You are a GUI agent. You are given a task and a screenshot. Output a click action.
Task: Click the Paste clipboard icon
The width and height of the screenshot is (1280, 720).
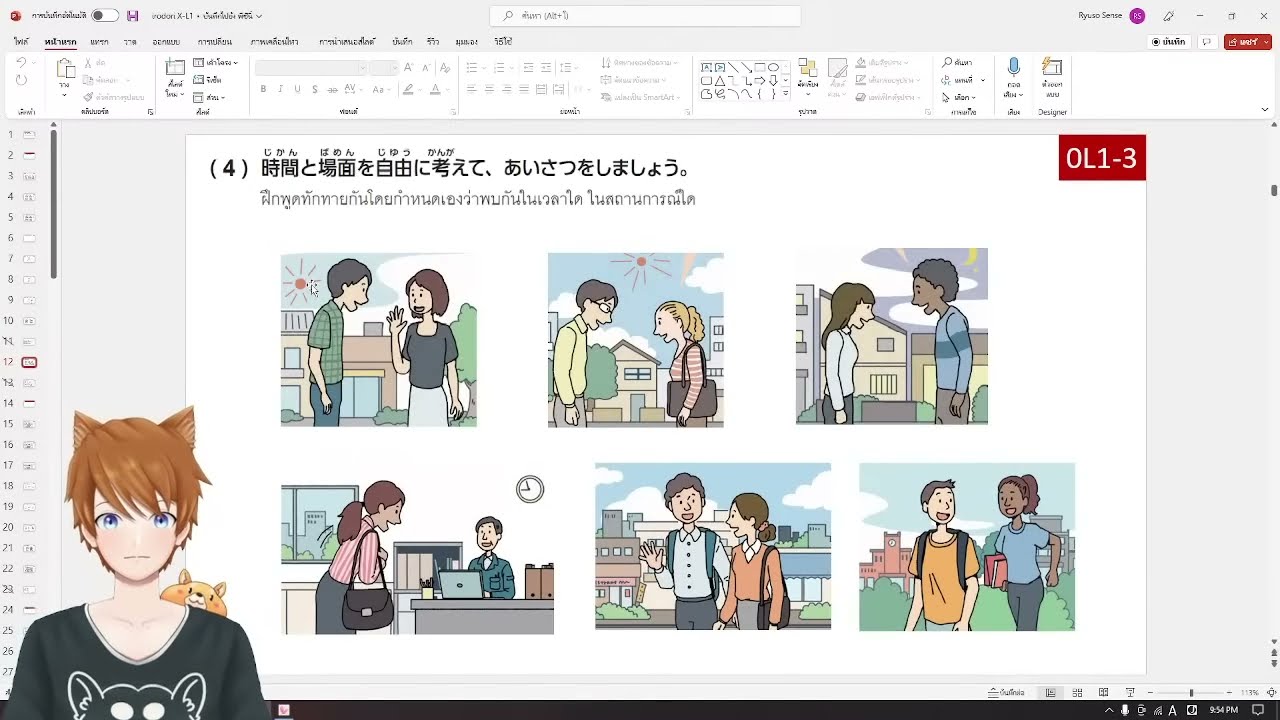(x=65, y=70)
